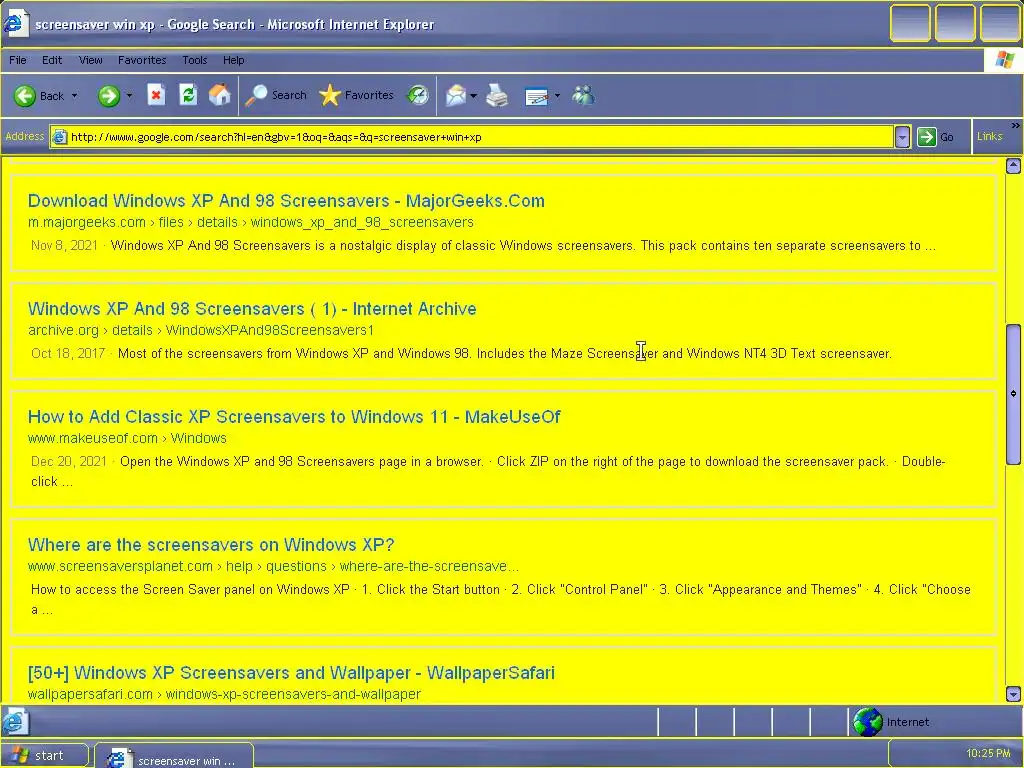Open the Edit menu
The height and width of the screenshot is (768, 1024).
click(52, 60)
